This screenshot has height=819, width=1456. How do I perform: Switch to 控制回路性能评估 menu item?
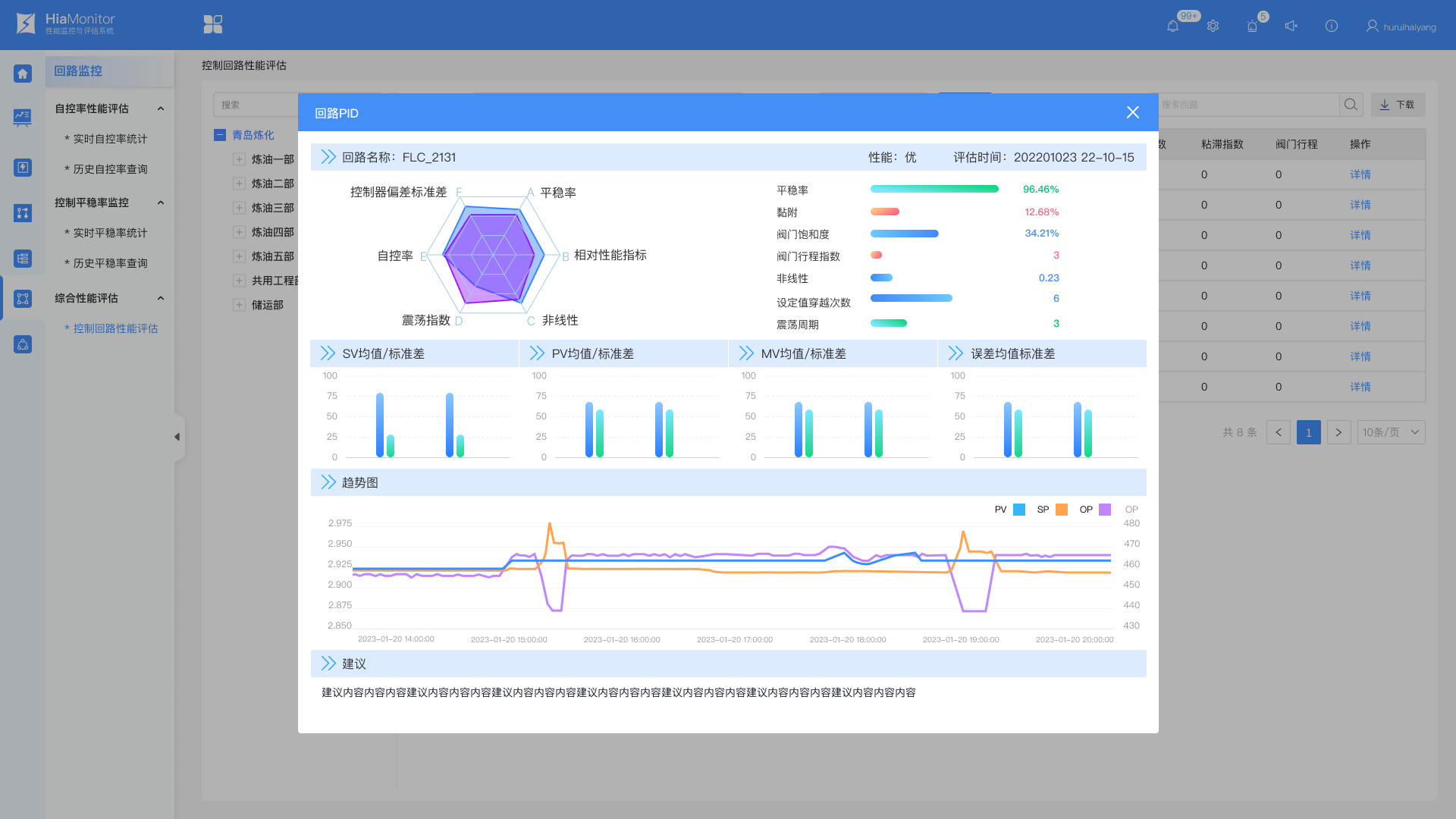pyautogui.click(x=111, y=328)
